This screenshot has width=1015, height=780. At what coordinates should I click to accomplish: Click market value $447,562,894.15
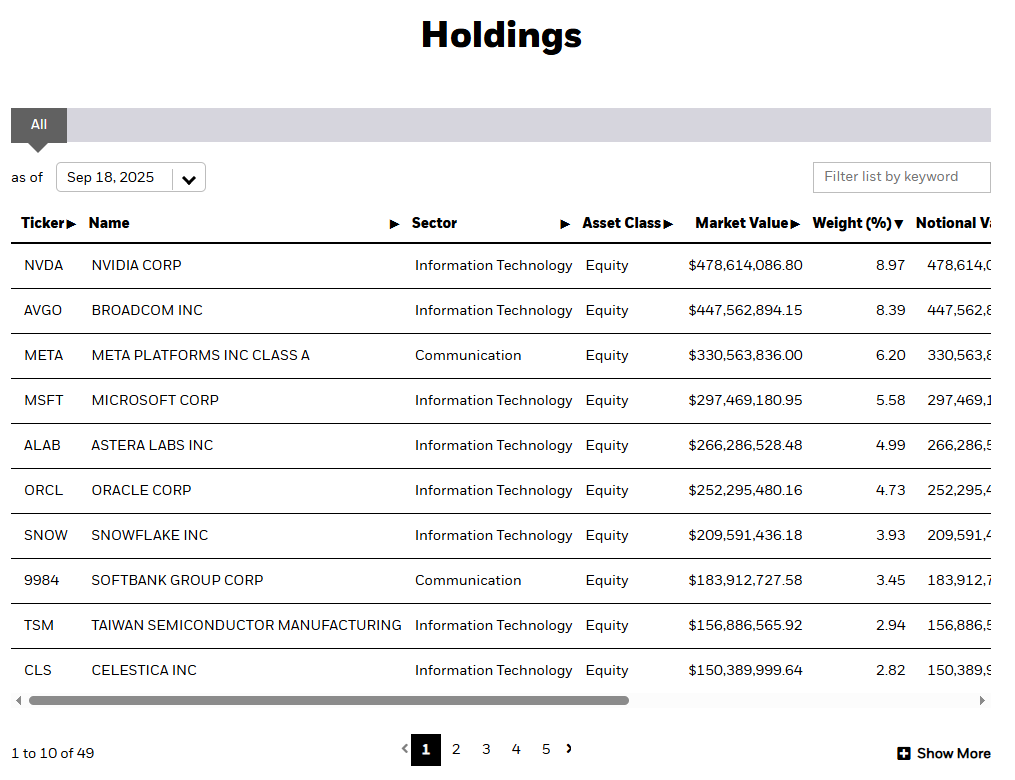tap(745, 311)
